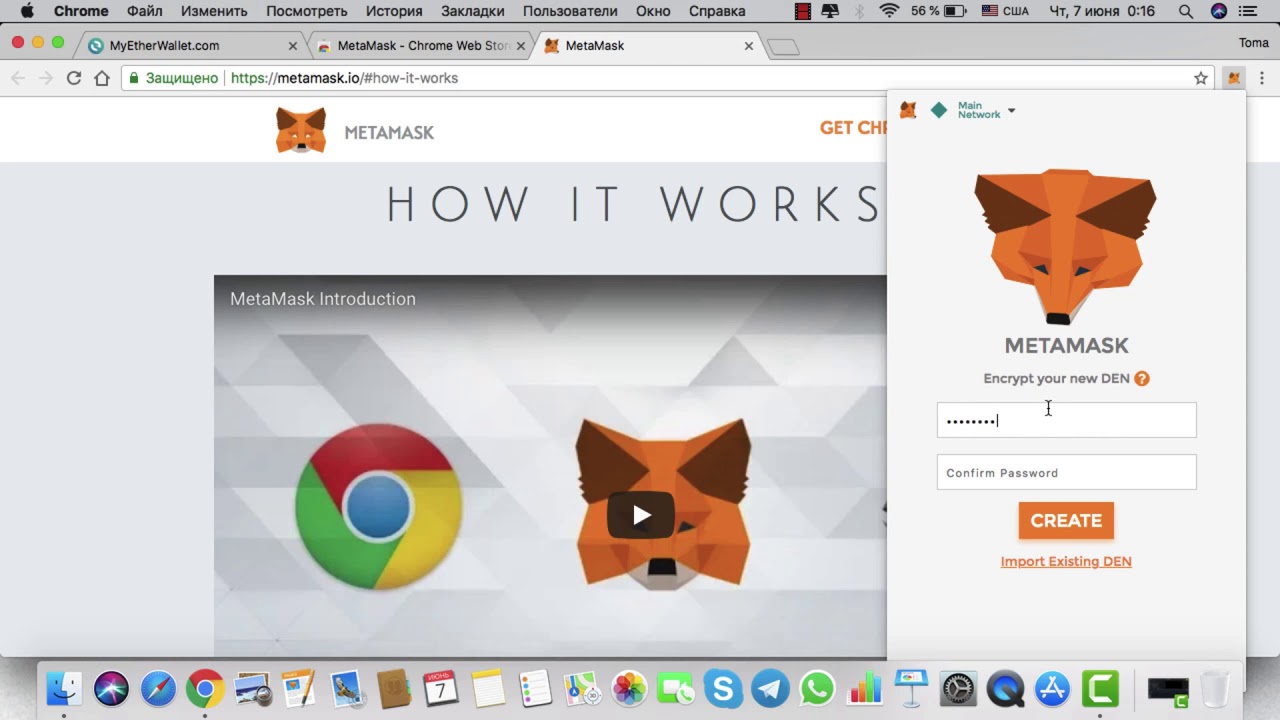Image resolution: width=1280 pixels, height=720 pixels.
Task: Open the Справка menu
Action: (x=717, y=12)
